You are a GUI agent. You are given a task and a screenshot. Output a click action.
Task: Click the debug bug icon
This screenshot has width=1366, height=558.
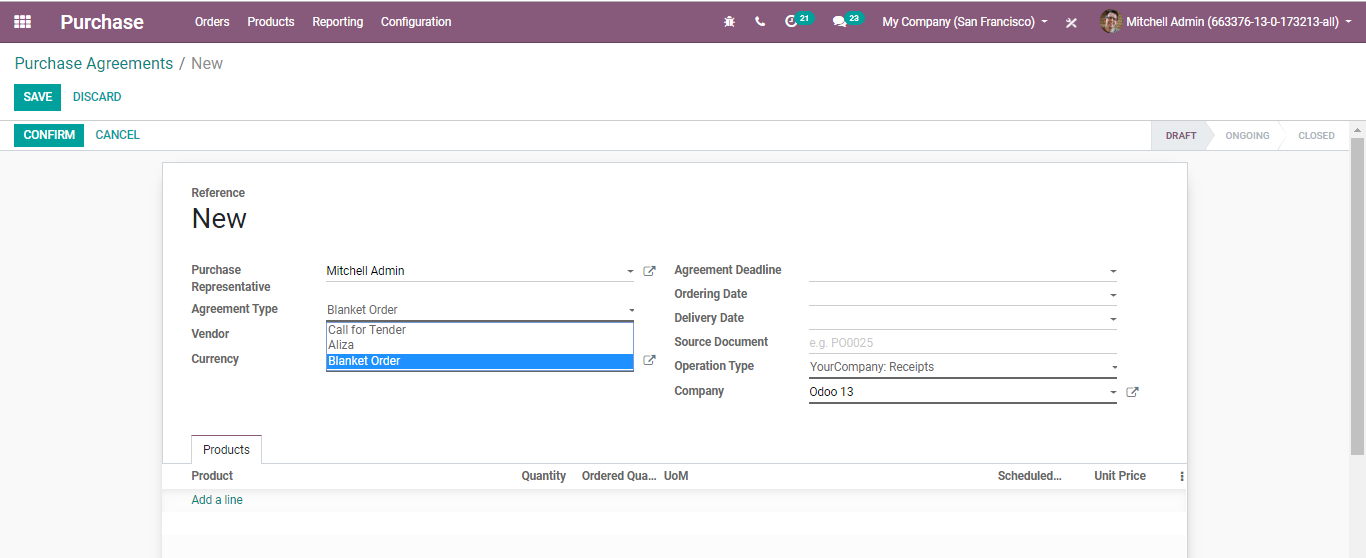[729, 21]
